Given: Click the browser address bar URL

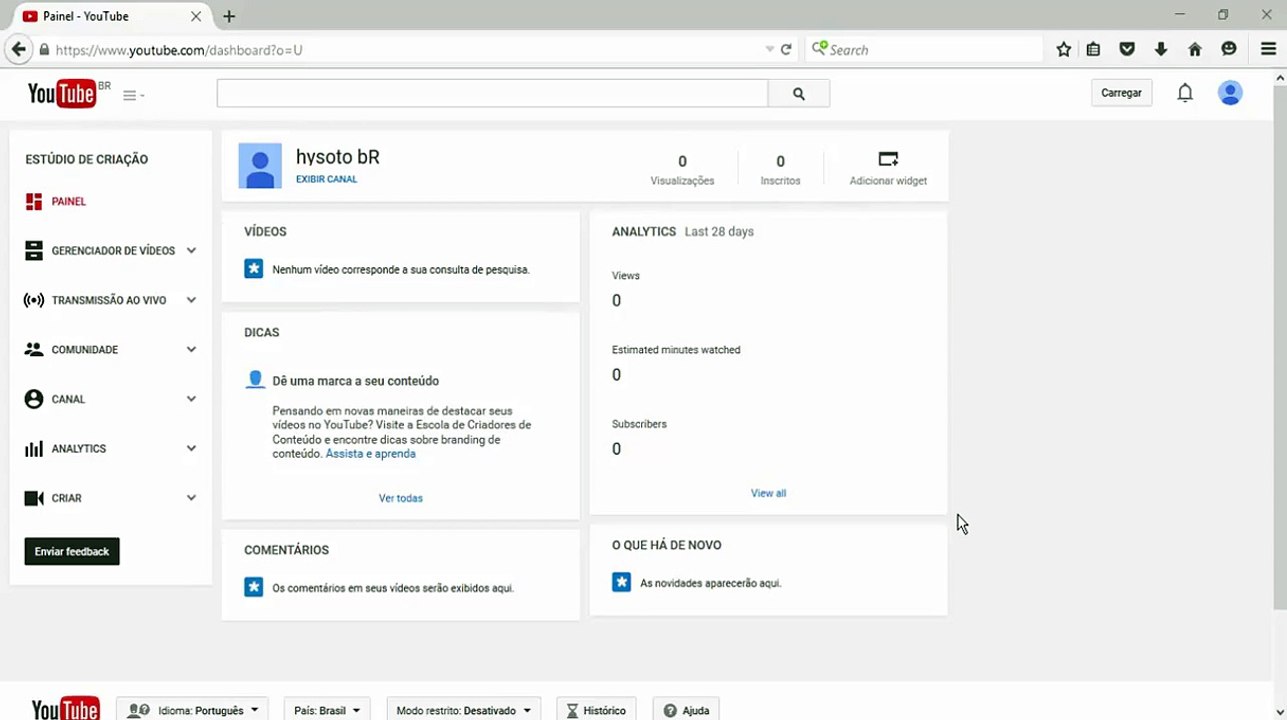Looking at the screenshot, I should 179,49.
